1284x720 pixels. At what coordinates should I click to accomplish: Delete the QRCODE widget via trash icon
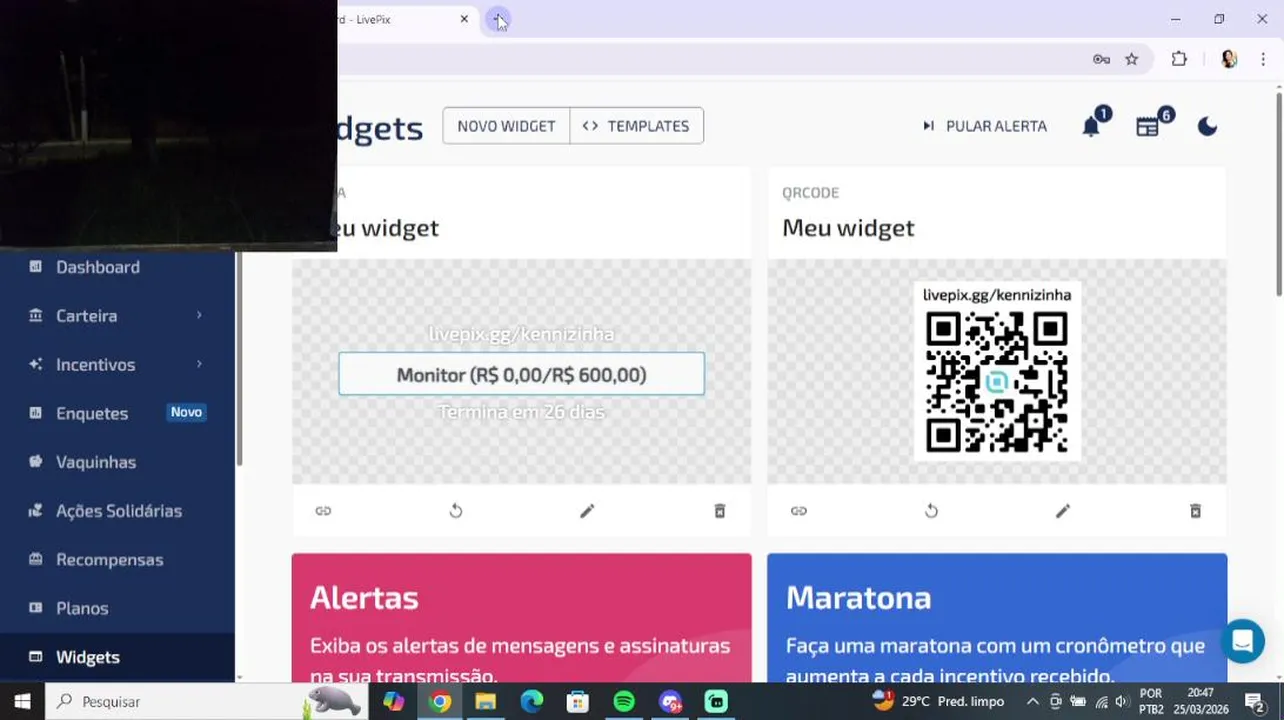pos(1195,511)
